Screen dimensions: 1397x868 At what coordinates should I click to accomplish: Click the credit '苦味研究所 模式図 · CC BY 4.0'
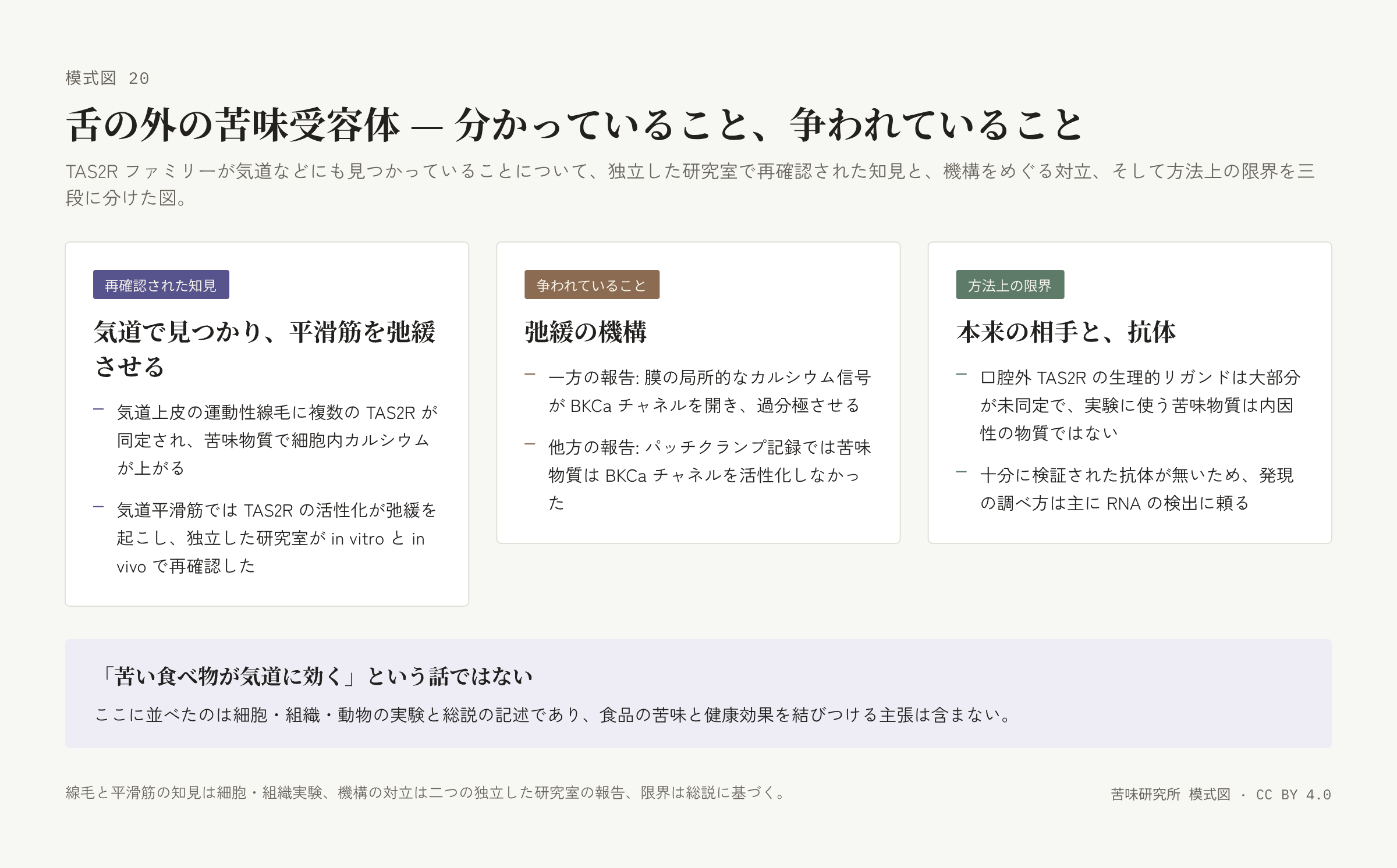click(1221, 794)
